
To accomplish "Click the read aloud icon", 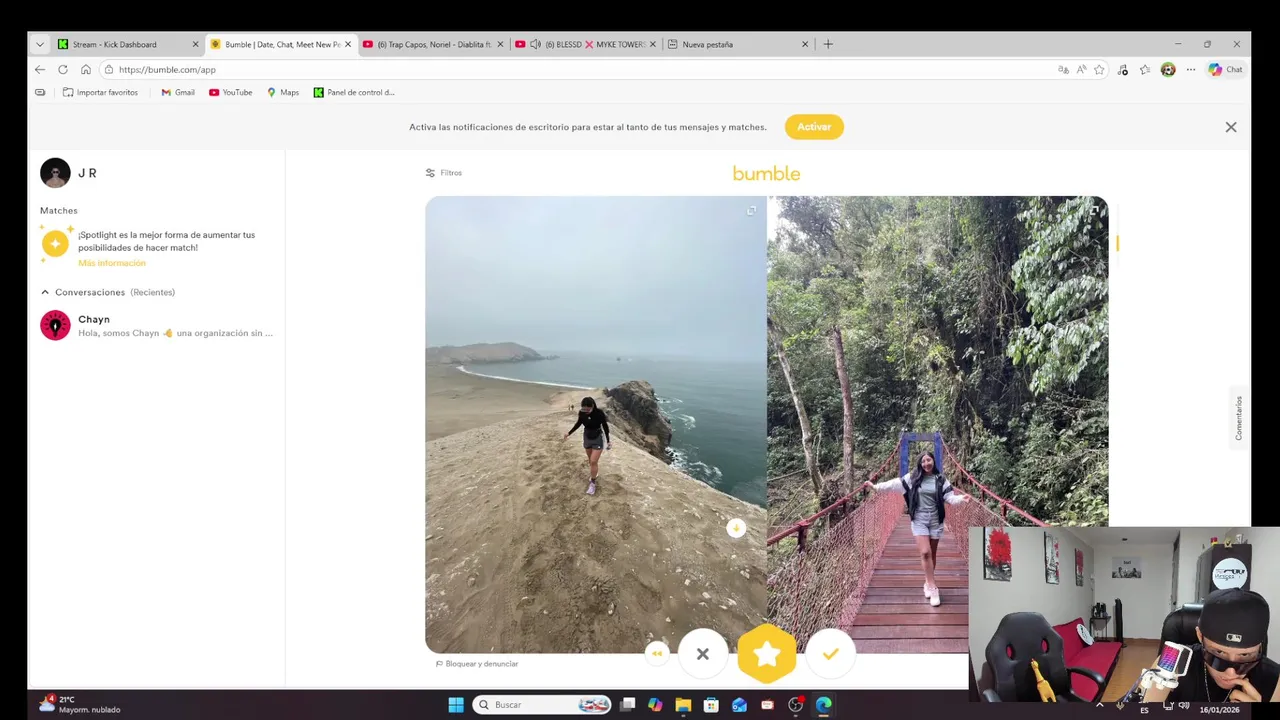I will pos(1081,70).
